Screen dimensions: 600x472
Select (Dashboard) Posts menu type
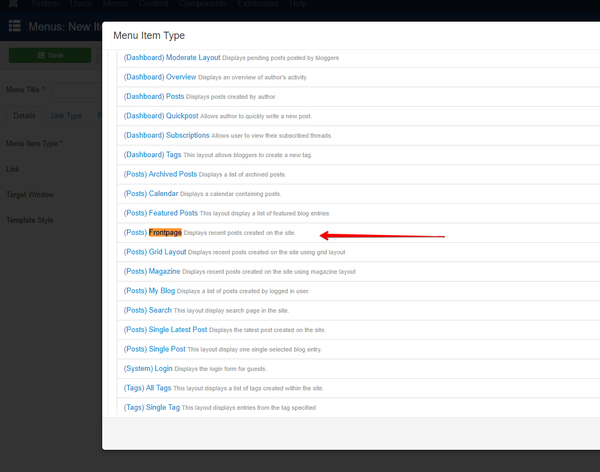[x=154, y=96]
